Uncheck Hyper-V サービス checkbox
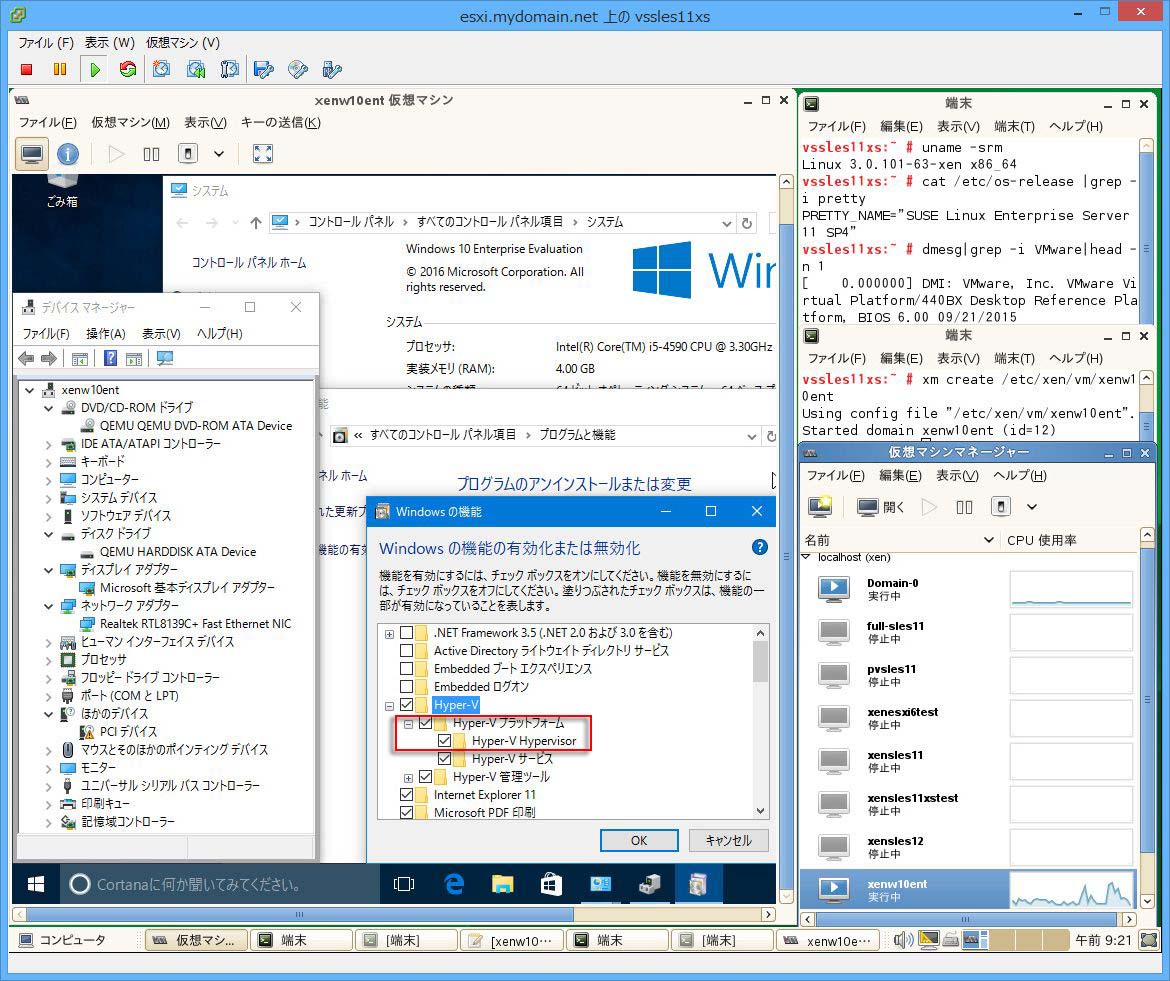Screen dimensions: 1170x981 click(445, 759)
